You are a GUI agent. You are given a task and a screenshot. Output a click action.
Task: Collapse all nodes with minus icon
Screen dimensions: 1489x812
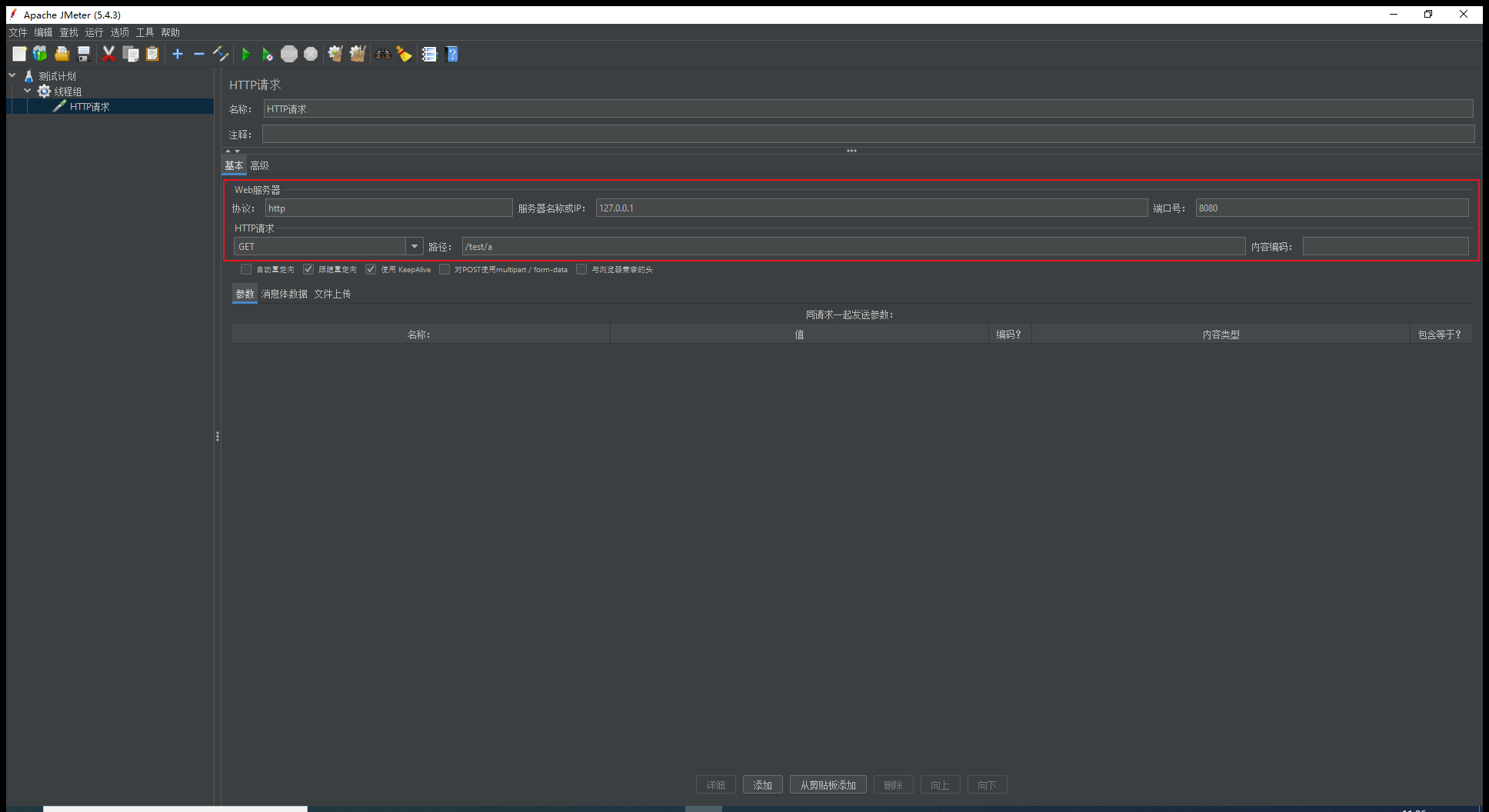pos(198,54)
